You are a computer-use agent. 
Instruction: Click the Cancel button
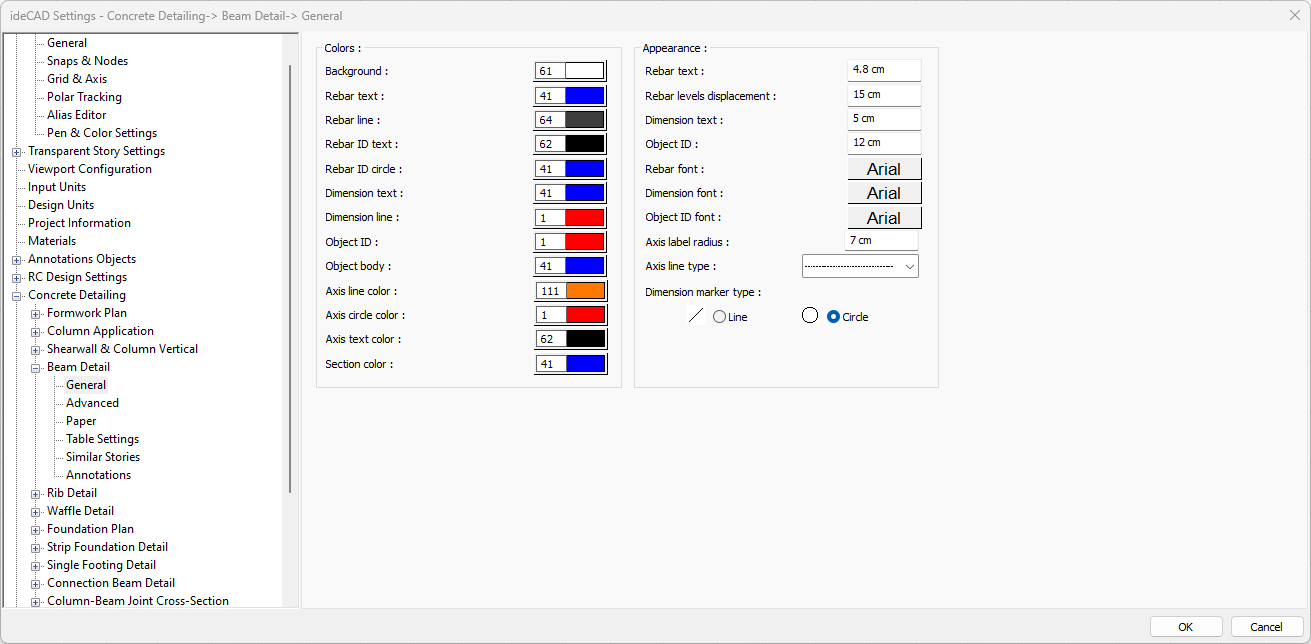point(1266,627)
